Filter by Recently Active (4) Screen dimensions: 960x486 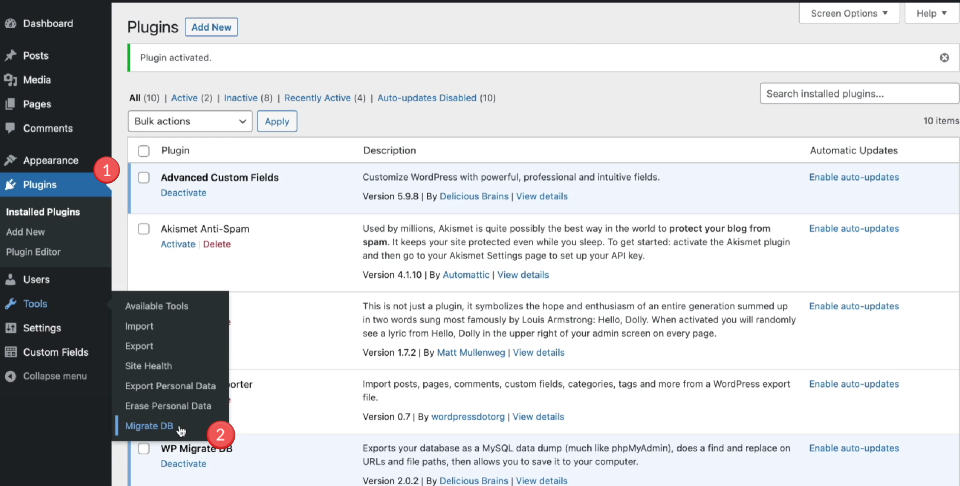pos(324,98)
